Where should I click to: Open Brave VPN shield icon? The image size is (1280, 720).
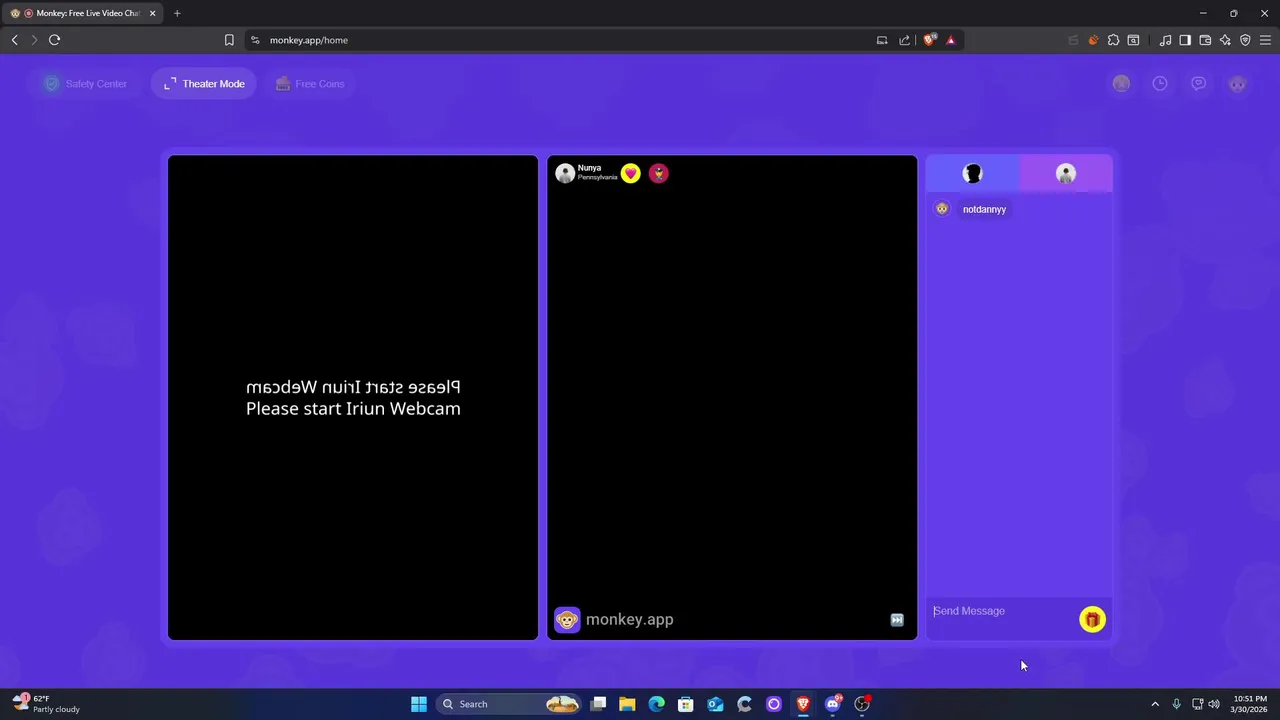[1245, 40]
